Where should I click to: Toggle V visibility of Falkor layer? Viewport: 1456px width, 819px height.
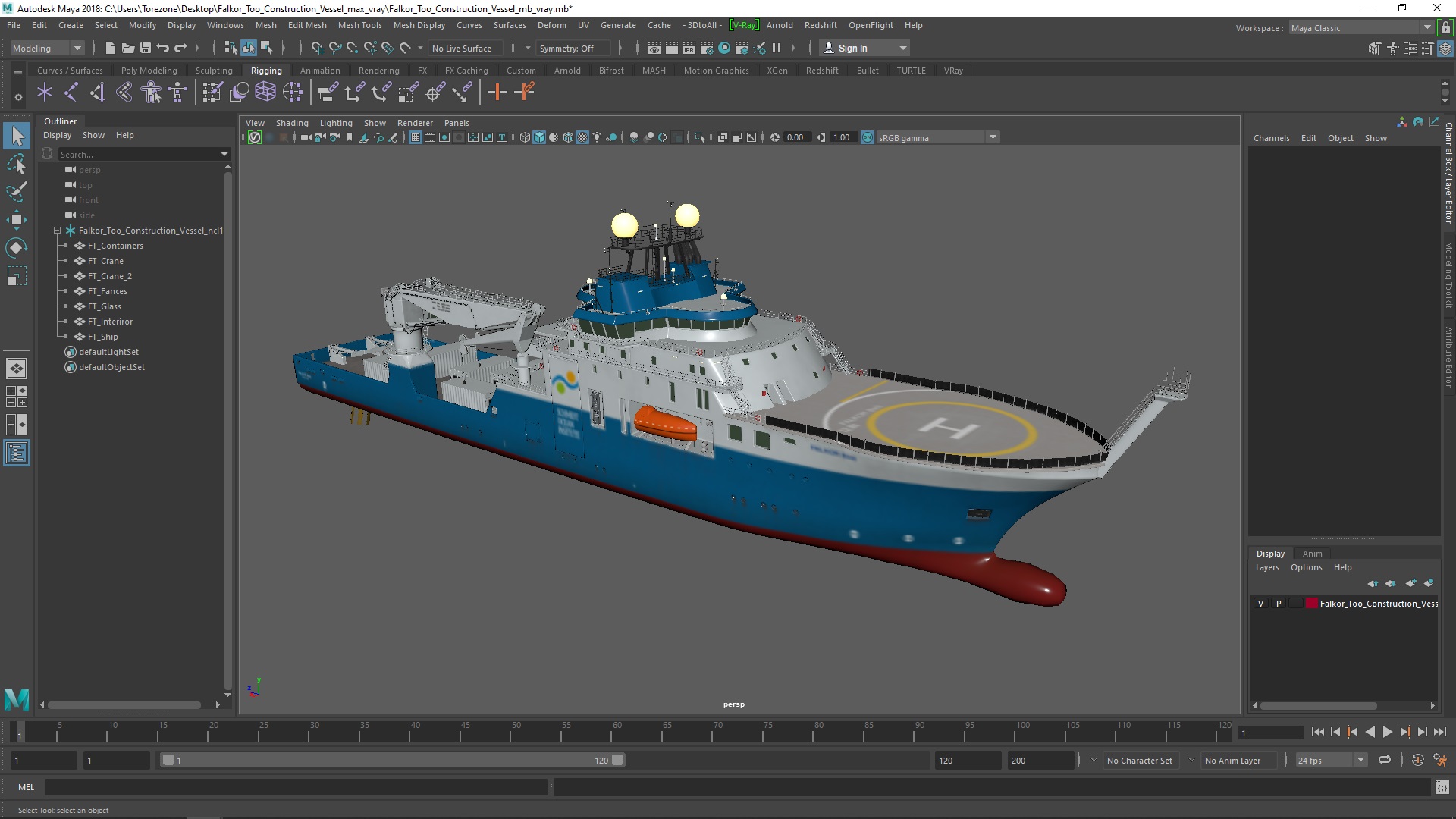point(1260,604)
